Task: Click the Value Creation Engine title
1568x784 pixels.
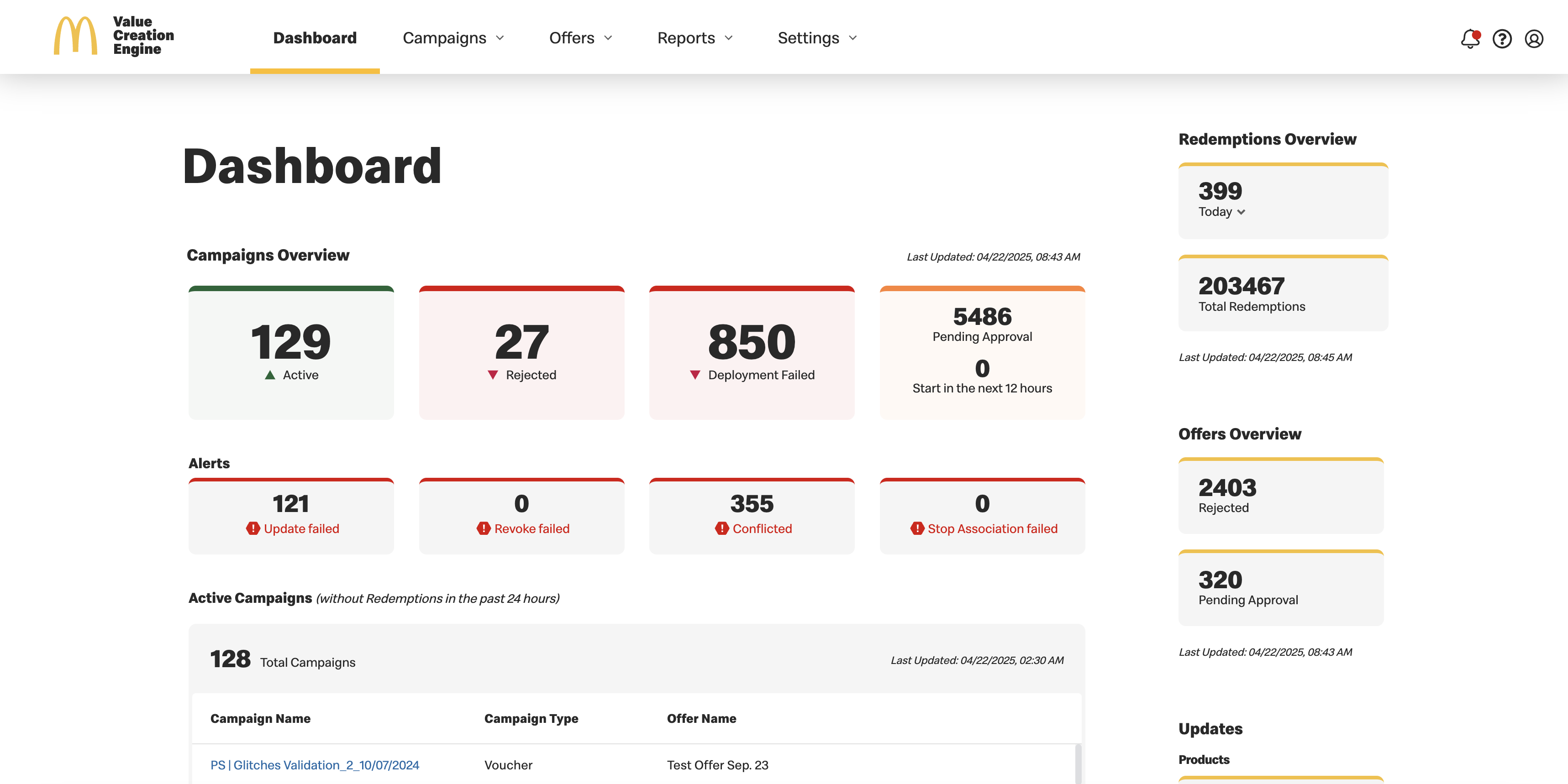Action: (143, 35)
